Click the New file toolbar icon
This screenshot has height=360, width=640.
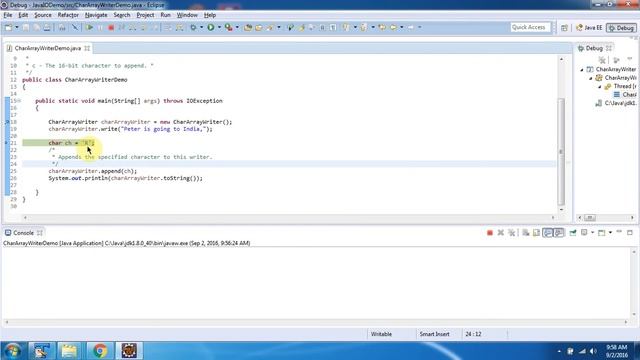pos(9,27)
